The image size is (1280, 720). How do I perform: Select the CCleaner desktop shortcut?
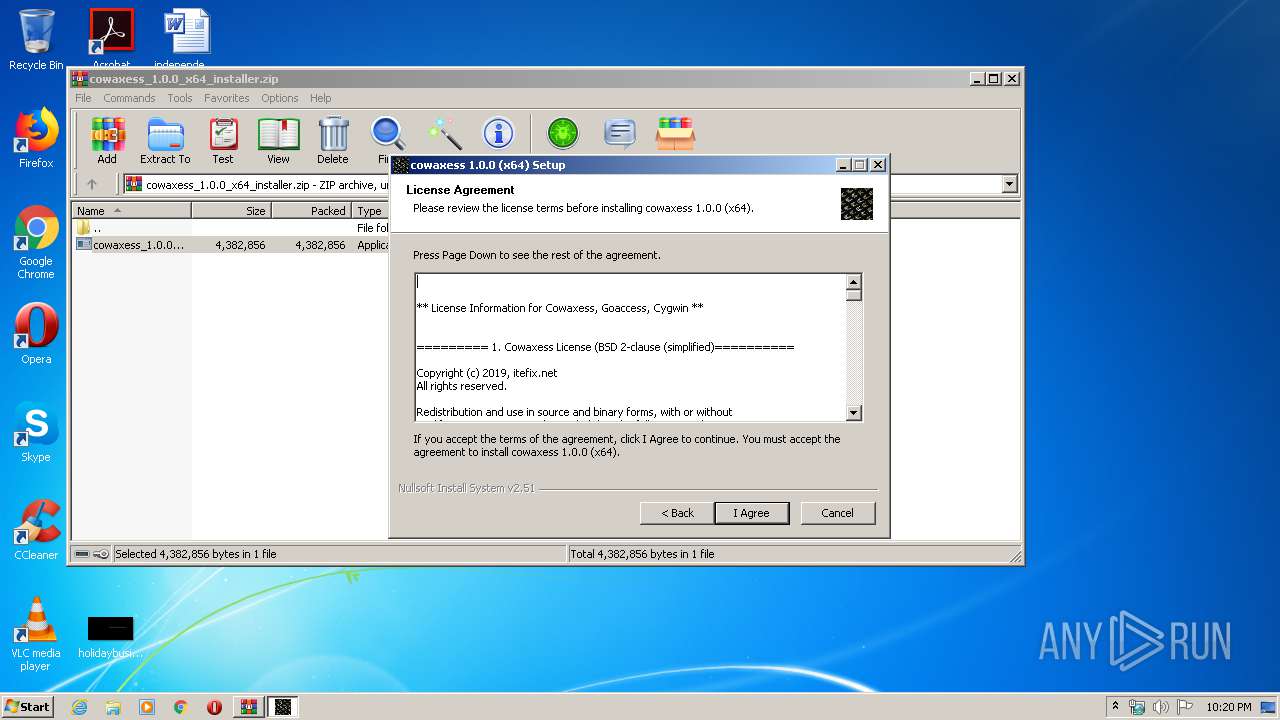36,530
